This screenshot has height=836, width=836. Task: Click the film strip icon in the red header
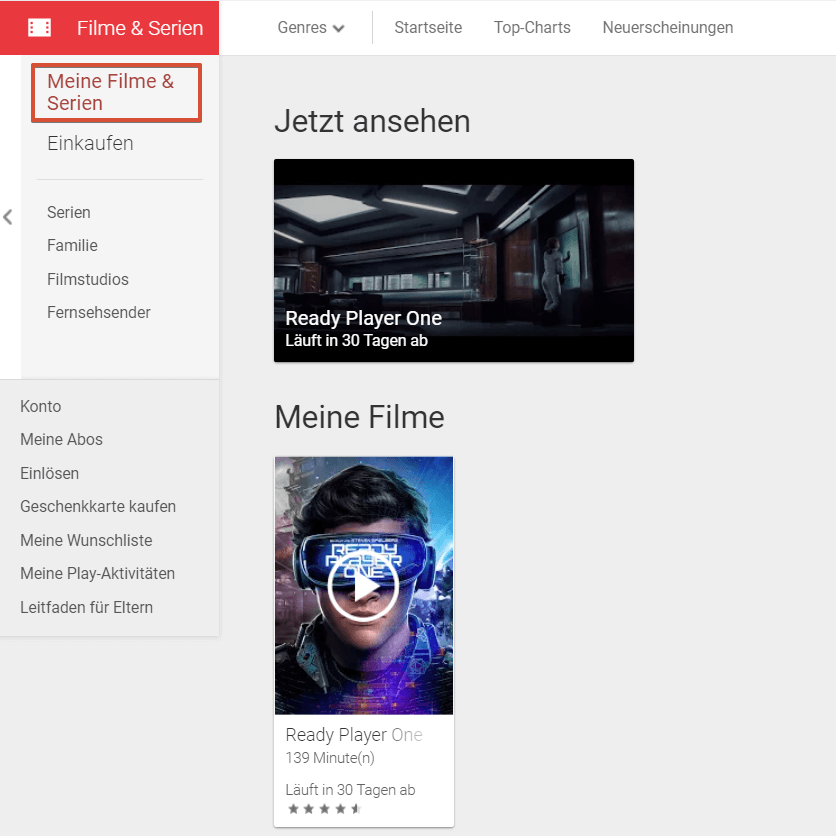39,28
